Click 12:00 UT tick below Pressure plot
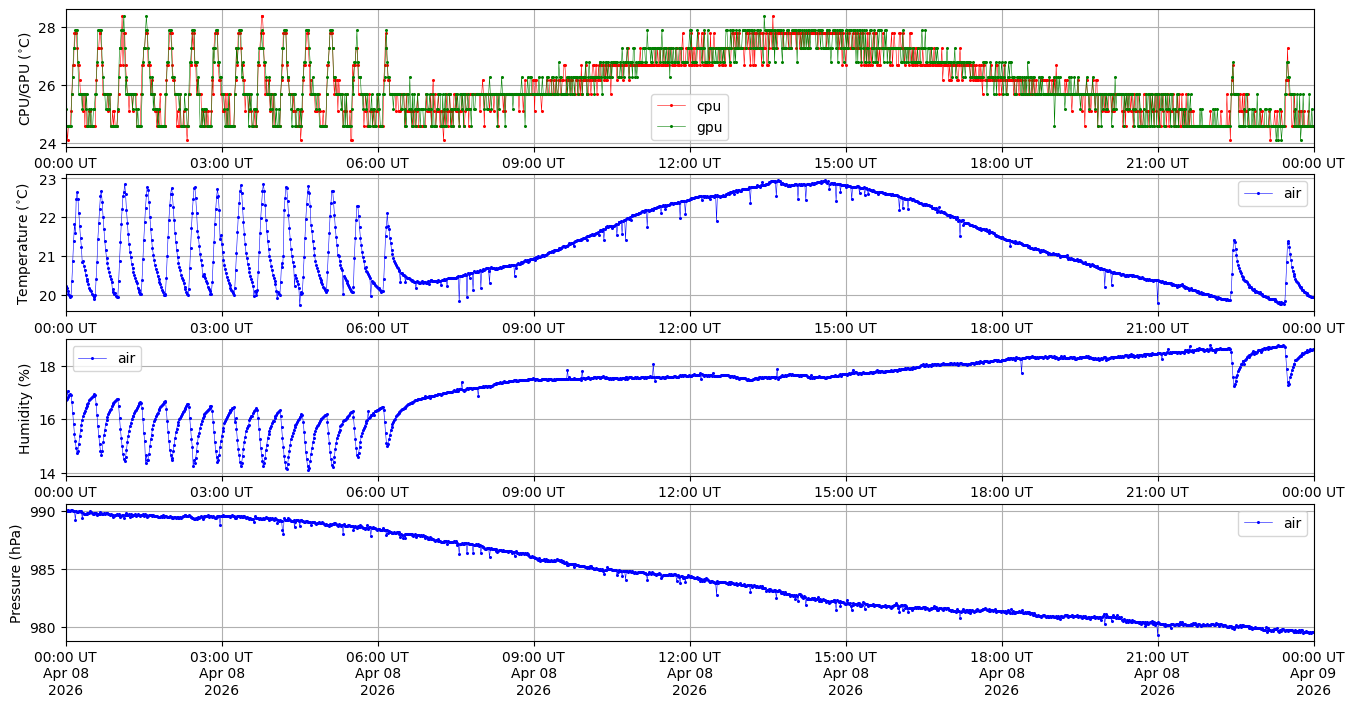This screenshot has width=1354, height=707. point(689,656)
